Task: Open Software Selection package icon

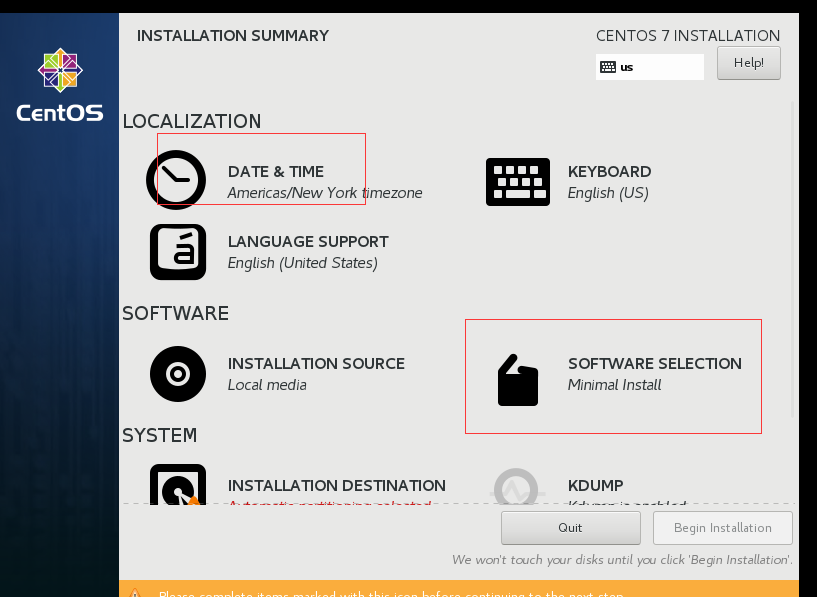Action: click(517, 380)
